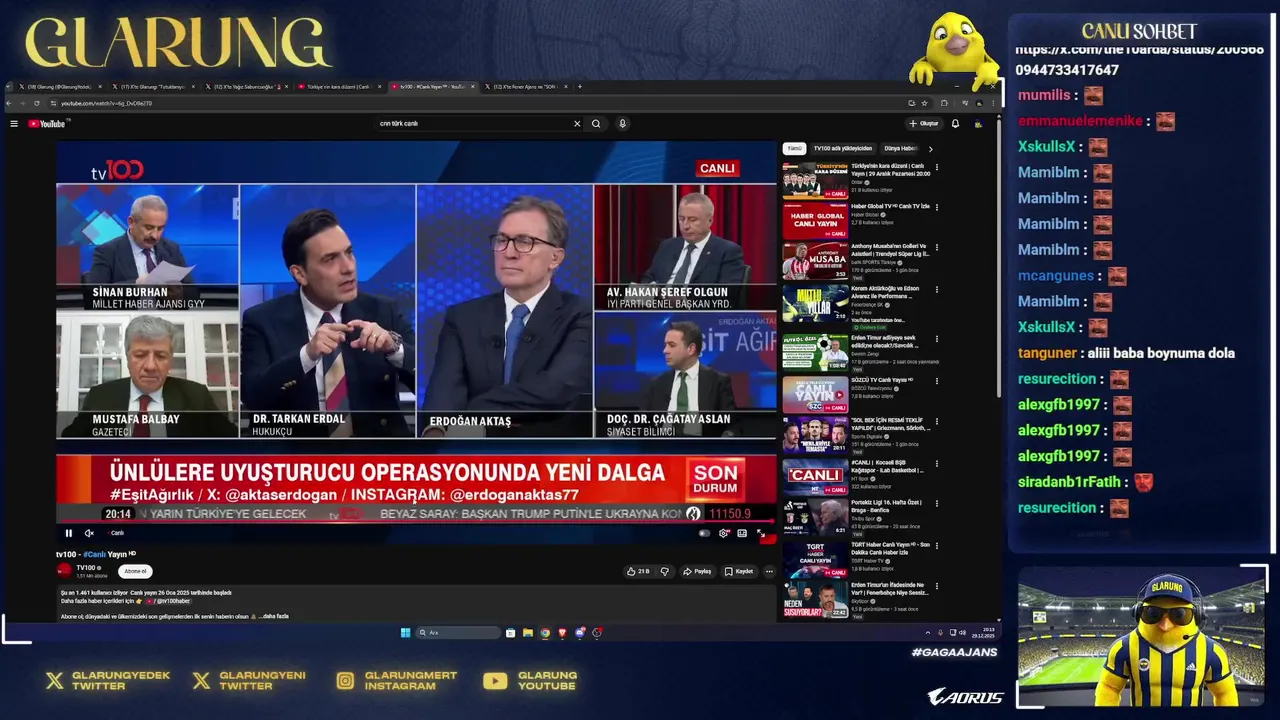Open Anthony Musaba goller video thumbnail

(815, 262)
